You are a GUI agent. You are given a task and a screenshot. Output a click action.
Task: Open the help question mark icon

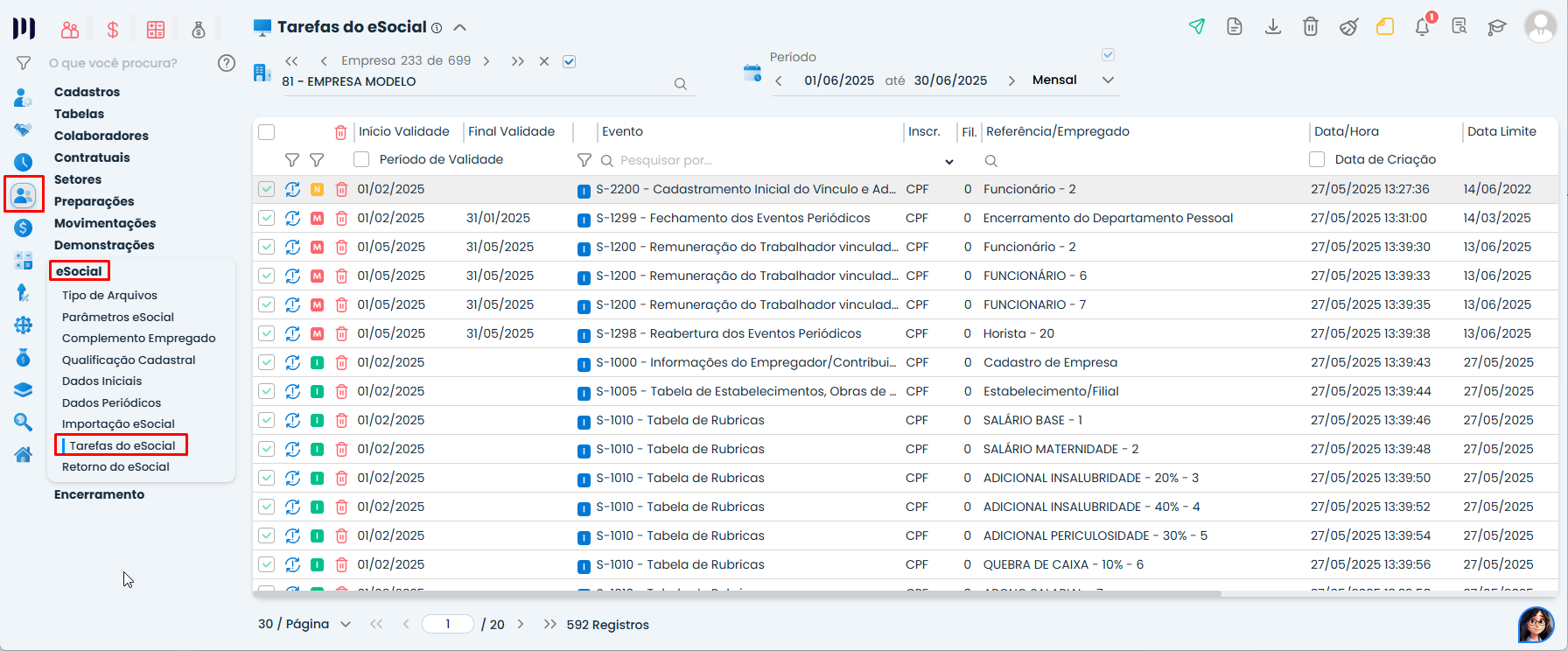coord(227,63)
